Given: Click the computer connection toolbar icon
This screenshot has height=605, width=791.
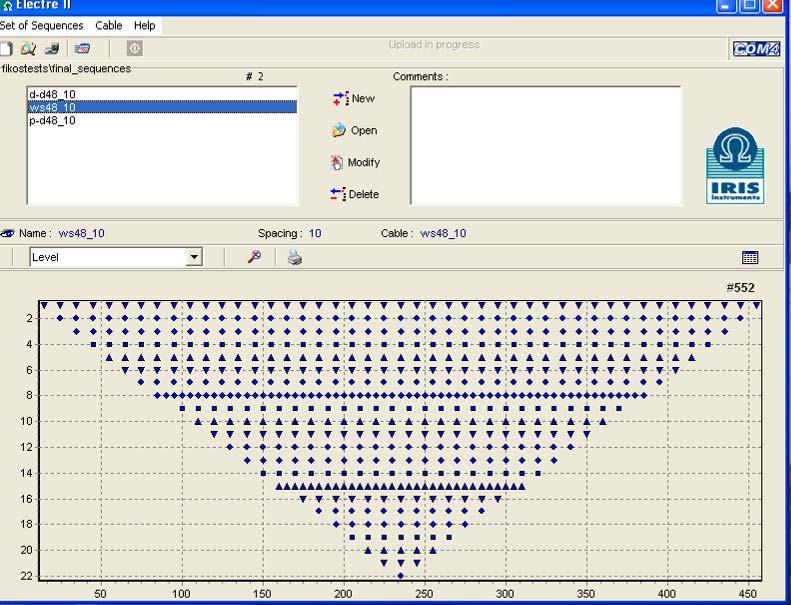Looking at the screenshot, I should click(x=52, y=49).
